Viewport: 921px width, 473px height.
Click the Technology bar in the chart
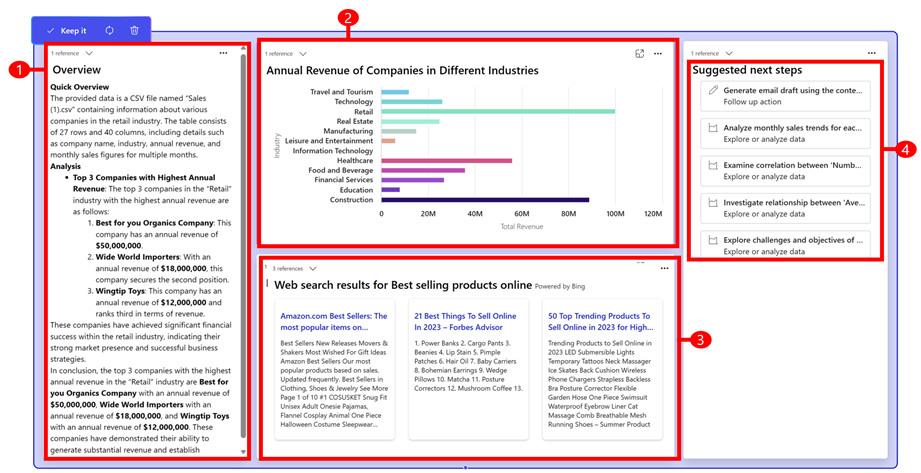[412, 102]
